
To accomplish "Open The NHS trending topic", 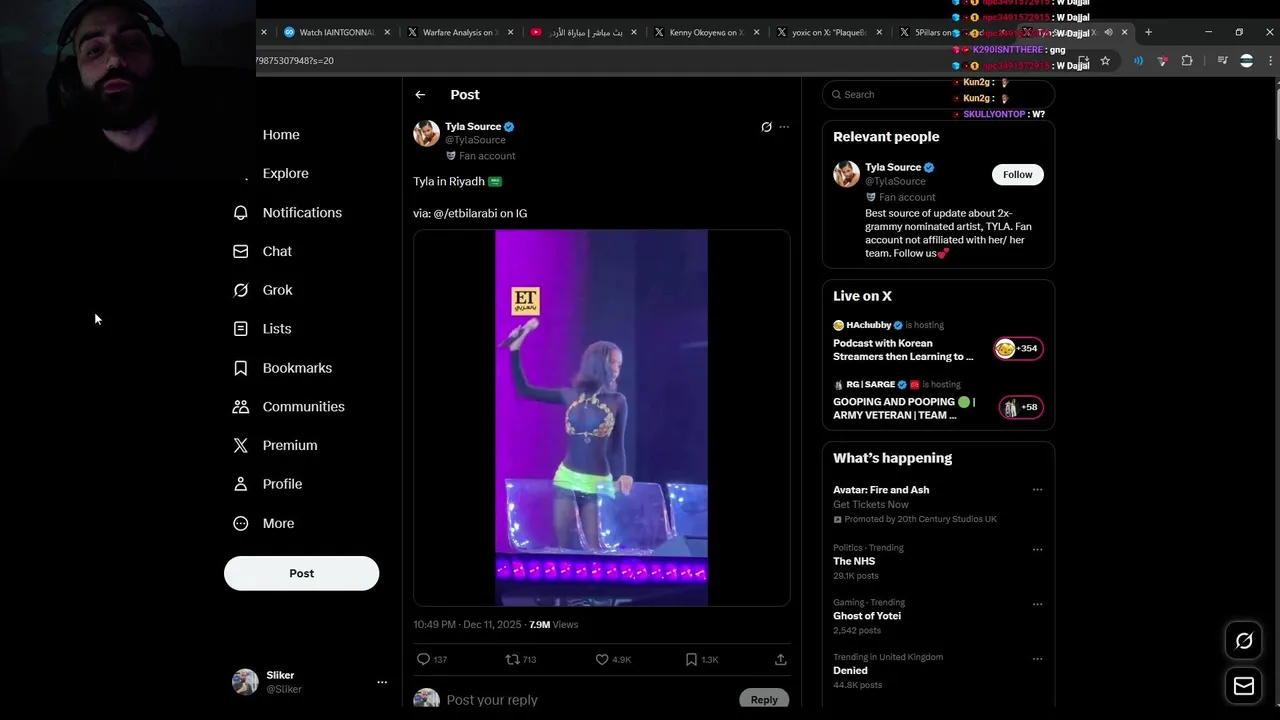I will (x=854, y=561).
